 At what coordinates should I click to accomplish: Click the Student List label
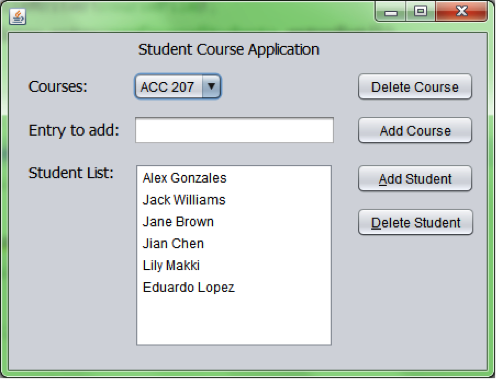(71, 173)
